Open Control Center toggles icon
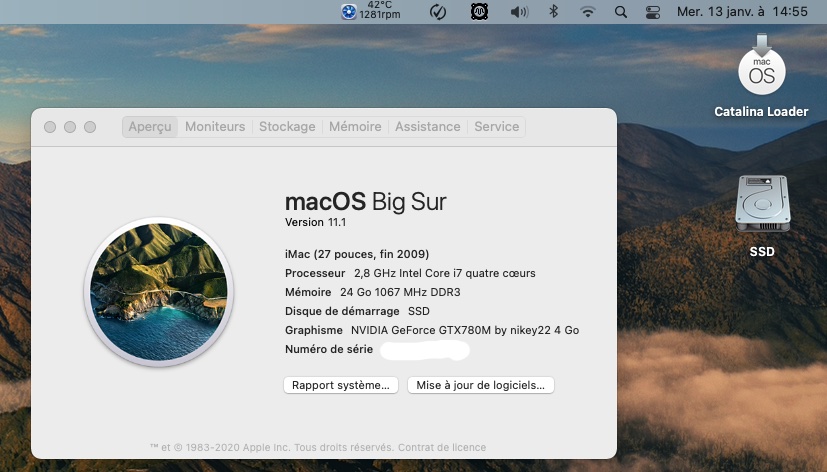The height and width of the screenshot is (472, 827). pyautogui.click(x=653, y=12)
